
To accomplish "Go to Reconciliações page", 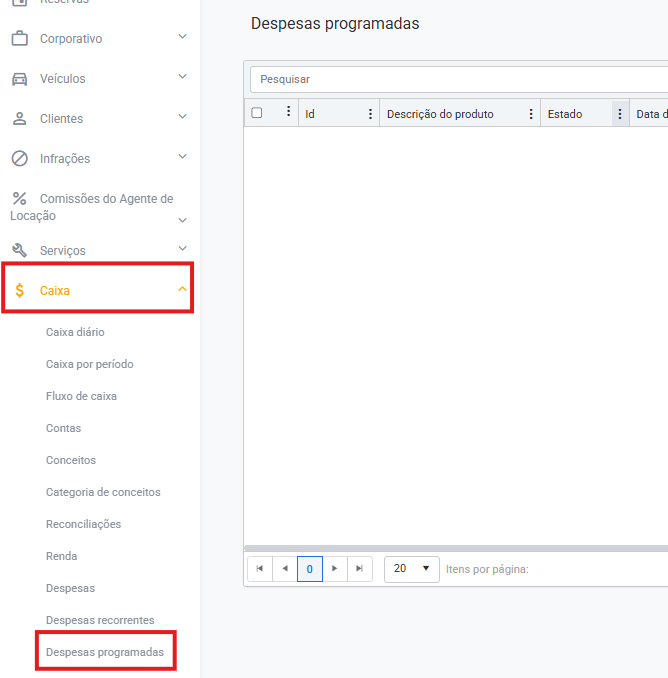I will coord(83,524).
